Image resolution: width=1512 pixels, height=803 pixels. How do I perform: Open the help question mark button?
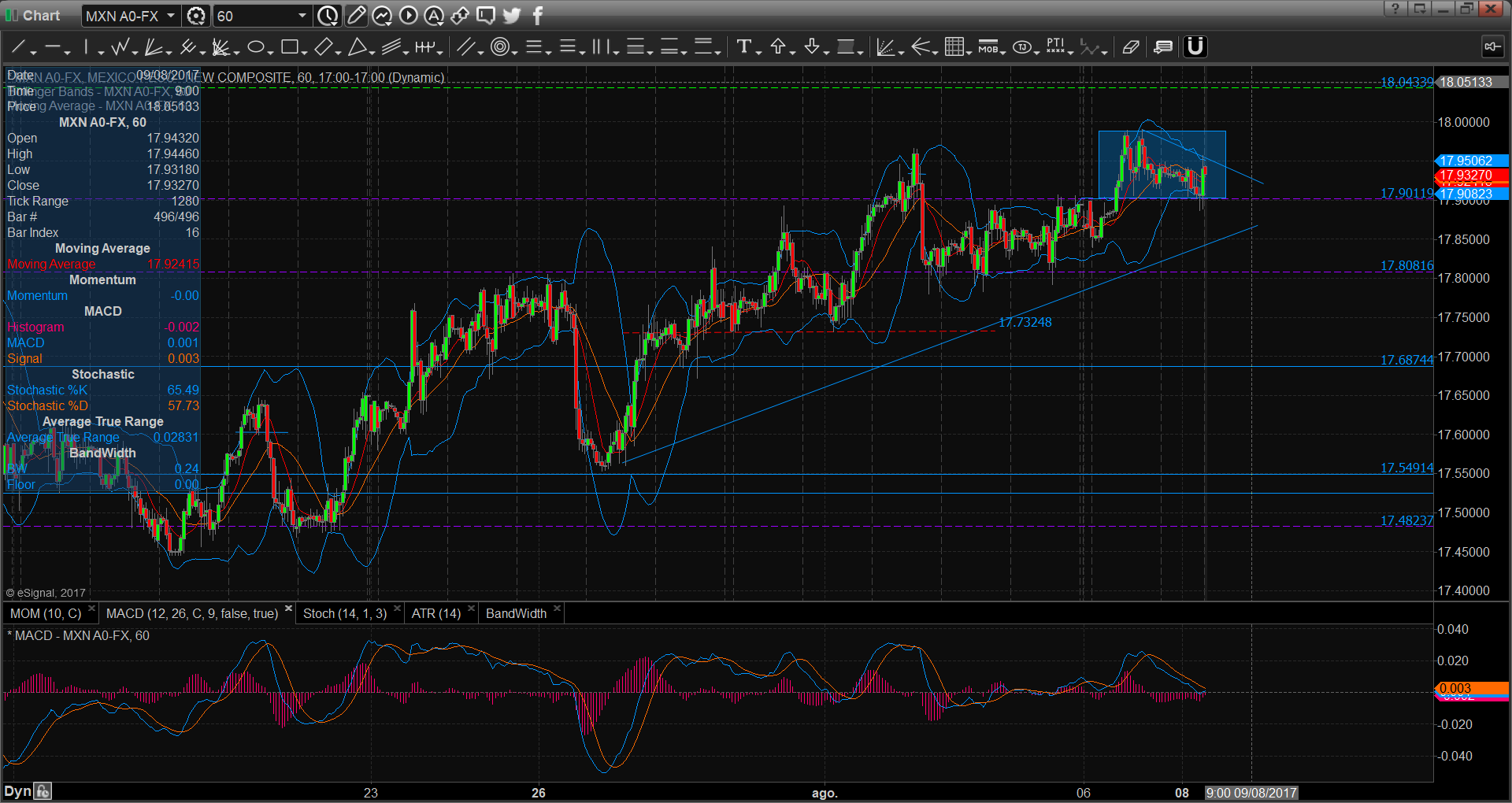1395,9
